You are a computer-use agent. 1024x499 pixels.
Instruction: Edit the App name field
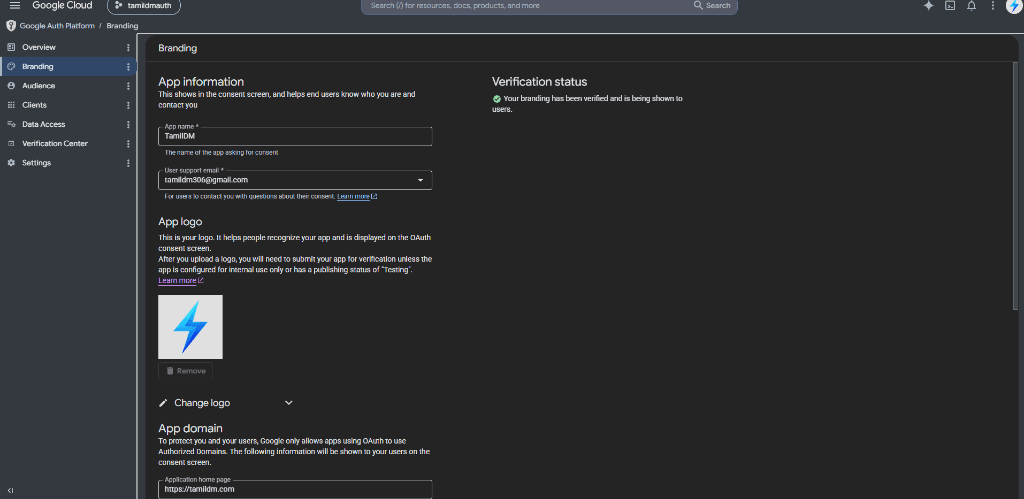pos(295,137)
